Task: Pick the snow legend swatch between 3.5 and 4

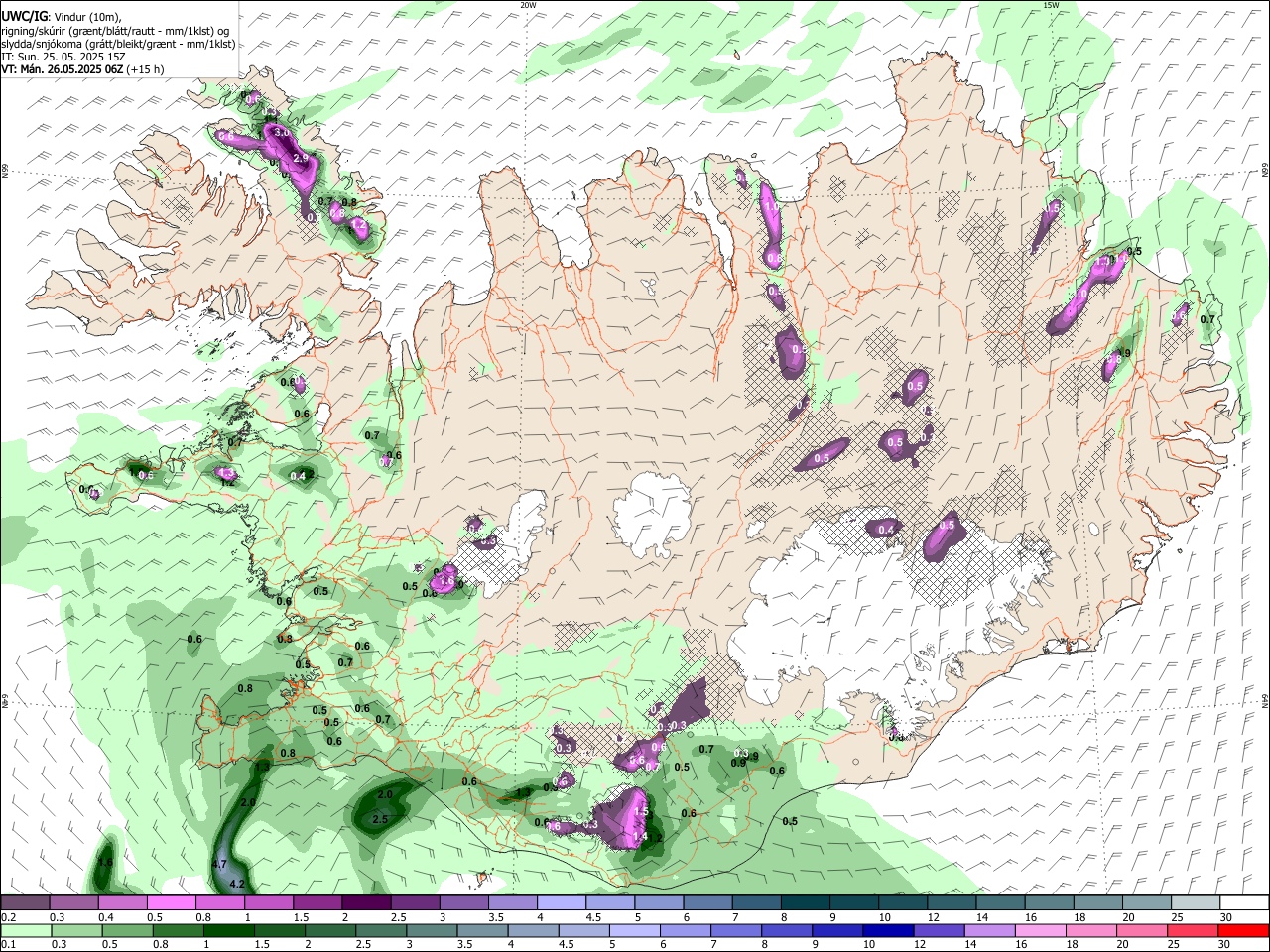Action: [x=512, y=903]
